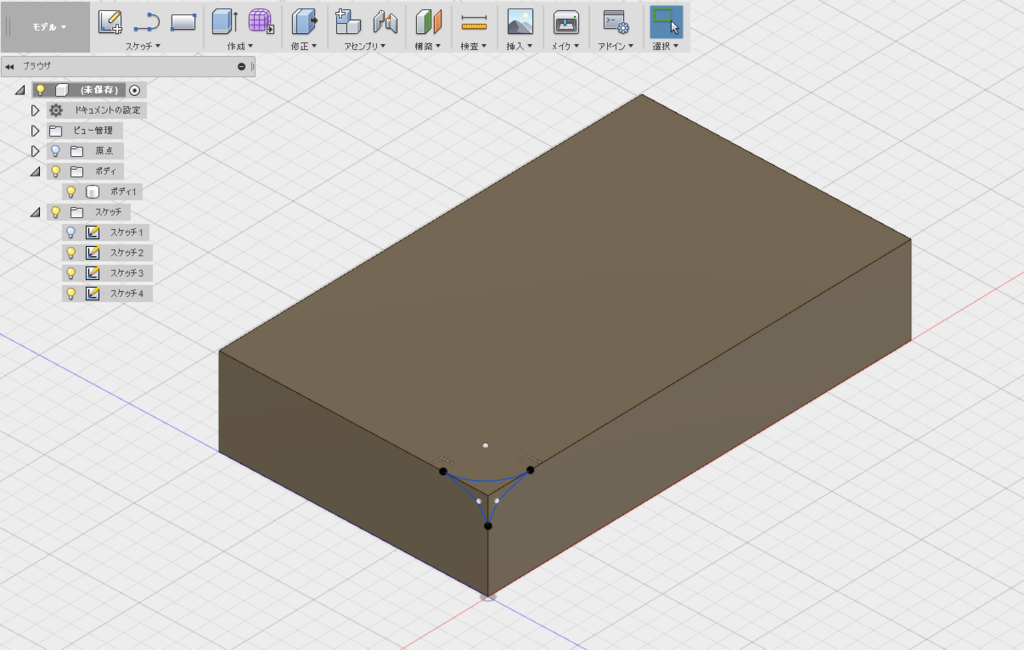Select the Select tool cursor icon
1024x650 pixels.
[666, 22]
